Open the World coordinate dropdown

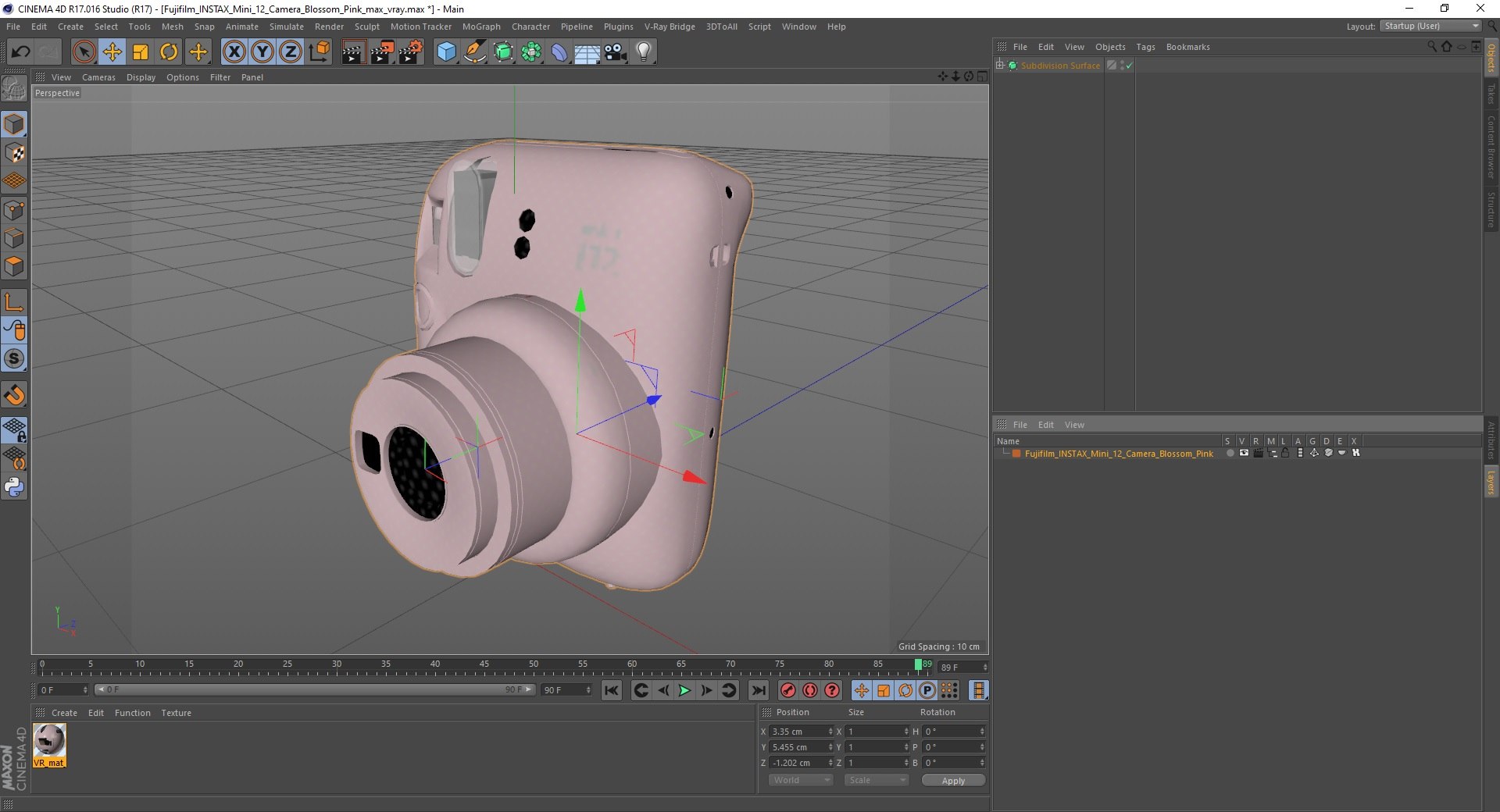click(x=801, y=780)
